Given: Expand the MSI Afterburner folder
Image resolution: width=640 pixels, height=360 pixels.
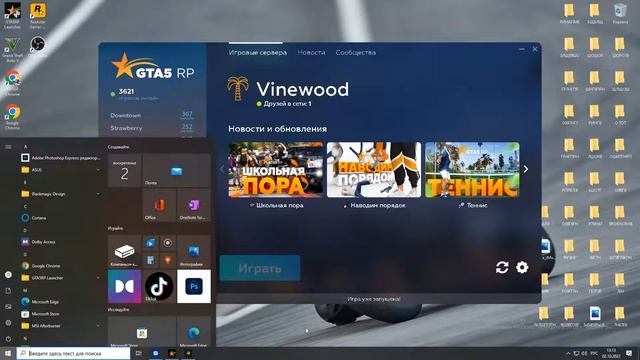Looking at the screenshot, I should tap(60, 326).
